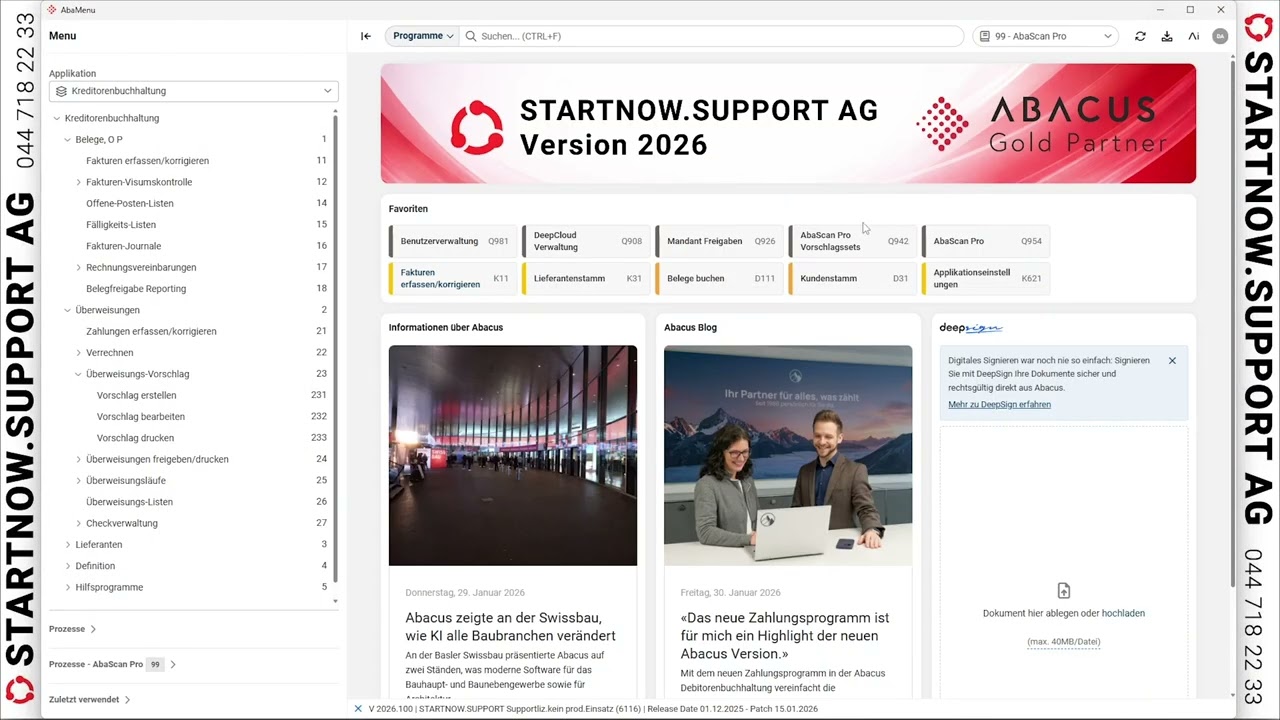Screen dimensions: 1280x720
Task: Click the refresh icon in the top bar
Action: click(x=1140, y=36)
